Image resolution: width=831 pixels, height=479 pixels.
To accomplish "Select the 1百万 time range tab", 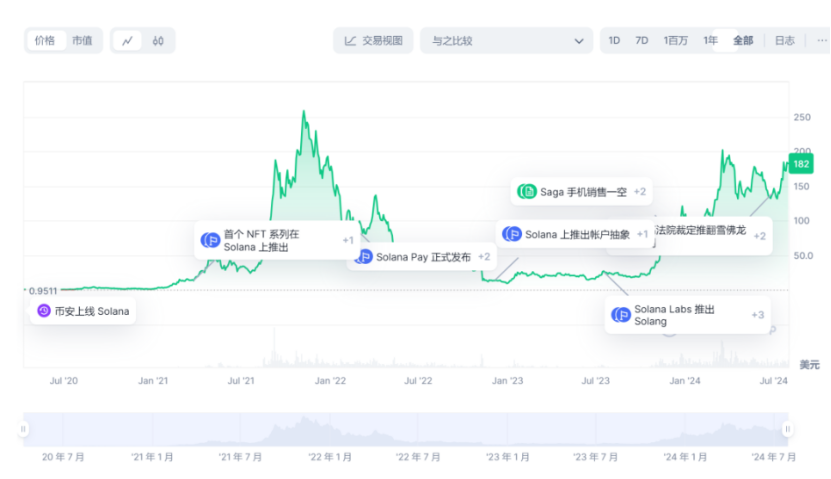I will tap(676, 41).
